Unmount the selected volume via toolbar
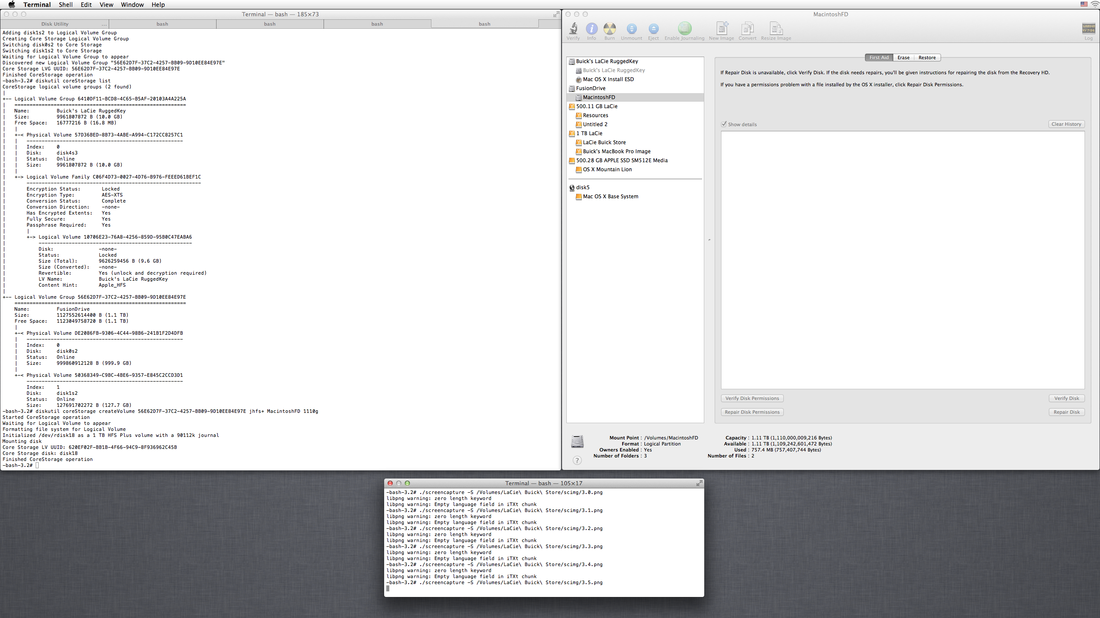 pos(631,30)
